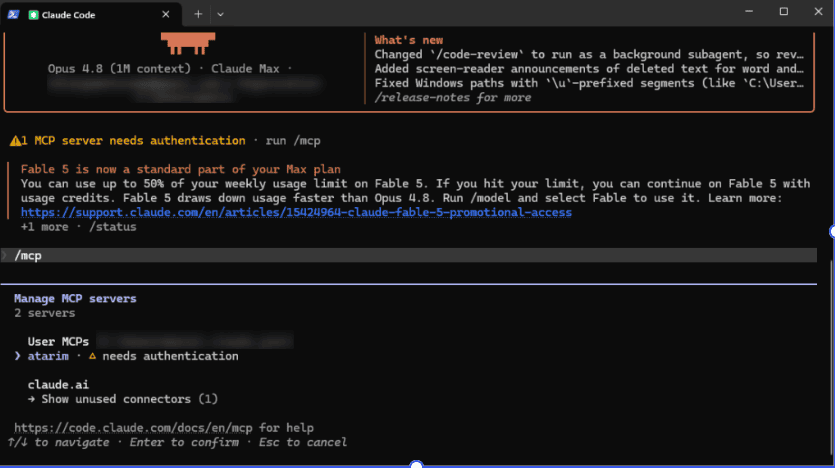Click the Claude Code tab's green icon
The width and height of the screenshot is (835, 468).
coord(33,15)
